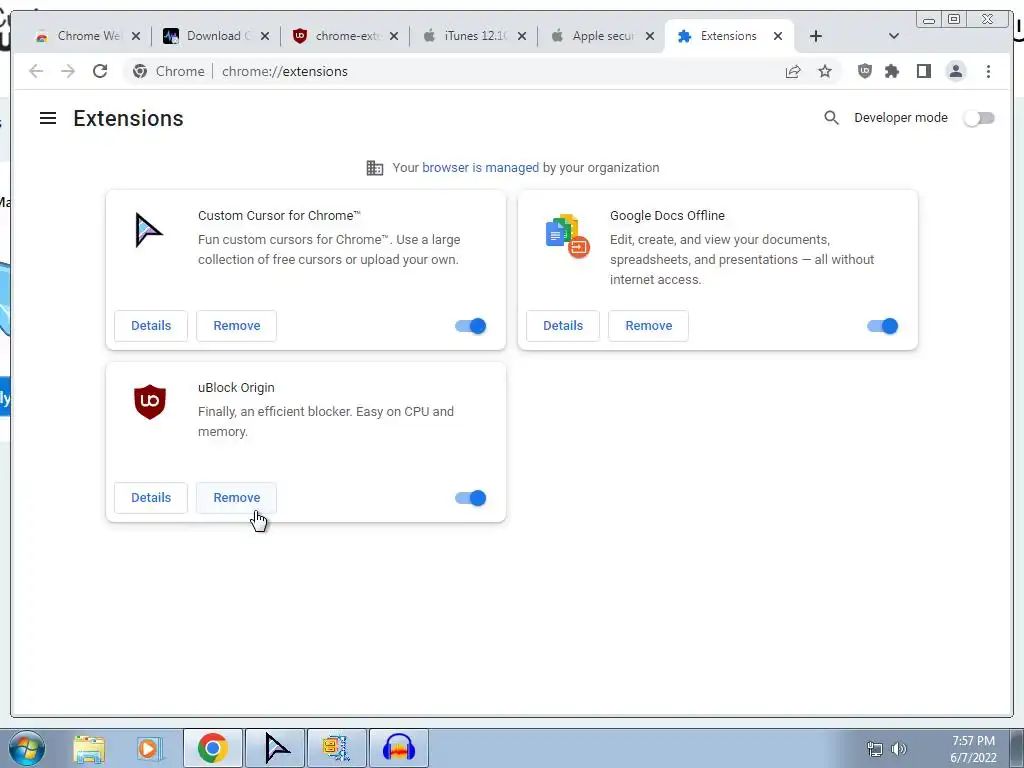Open Windows Start button
Screen dimensions: 1024x768
click(25, 748)
